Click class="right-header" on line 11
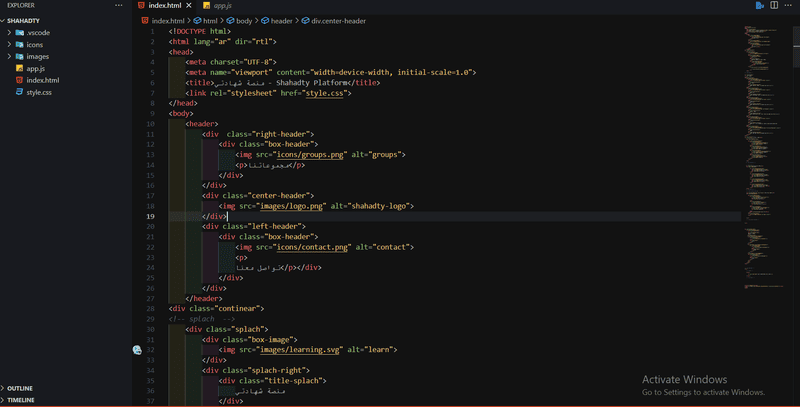This screenshot has height=407, width=800. point(268,134)
